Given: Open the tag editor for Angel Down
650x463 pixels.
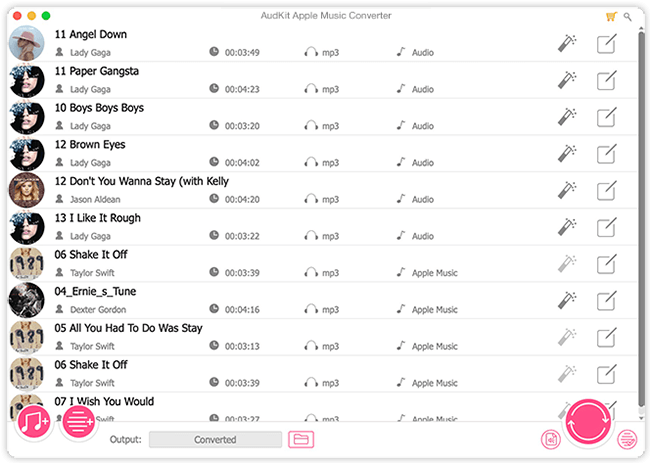Looking at the screenshot, I should click(x=606, y=44).
